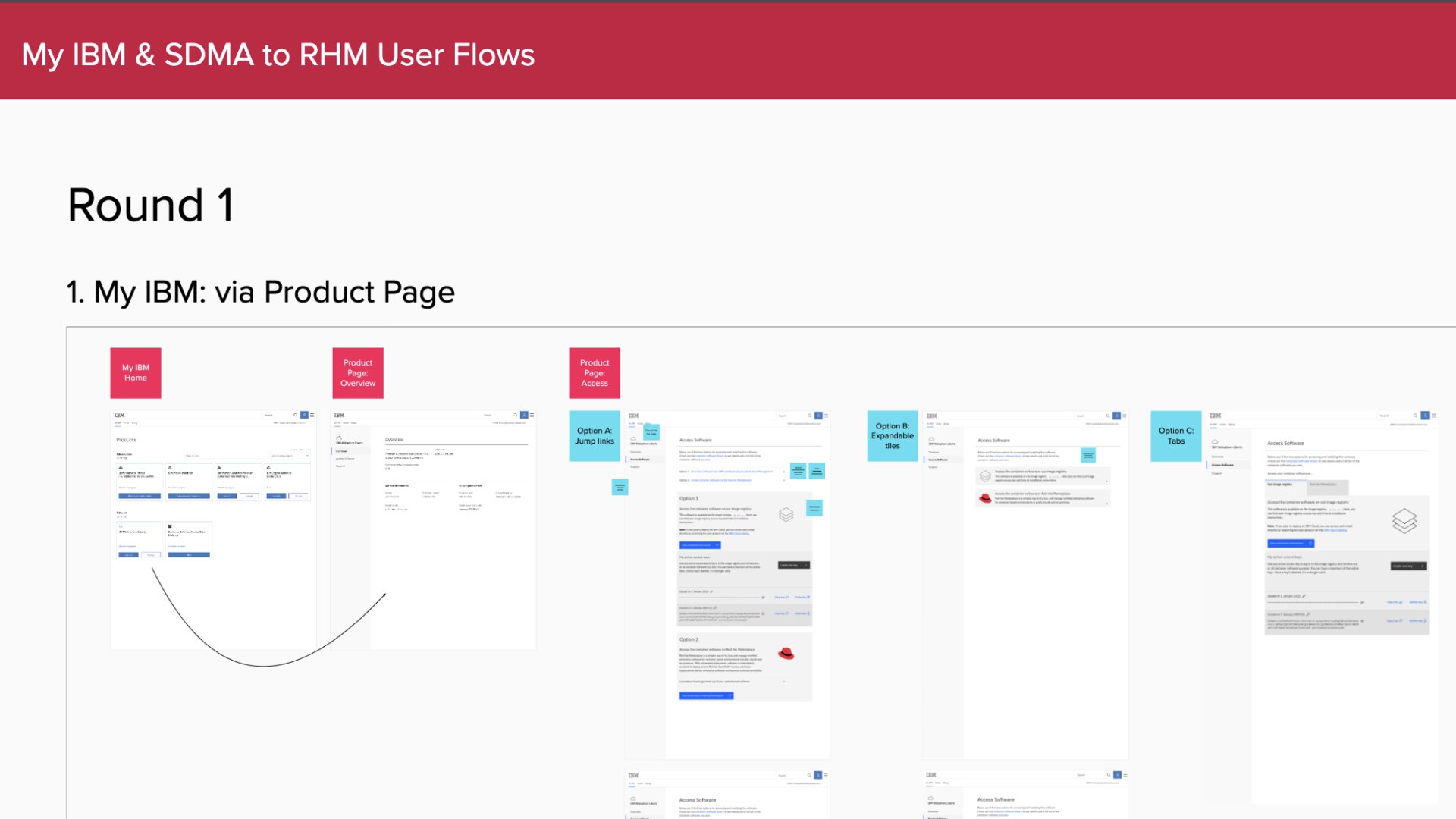1456x819 pixels.
Task: Select the "Product Page: Overview" sticky note
Action: tap(358, 373)
